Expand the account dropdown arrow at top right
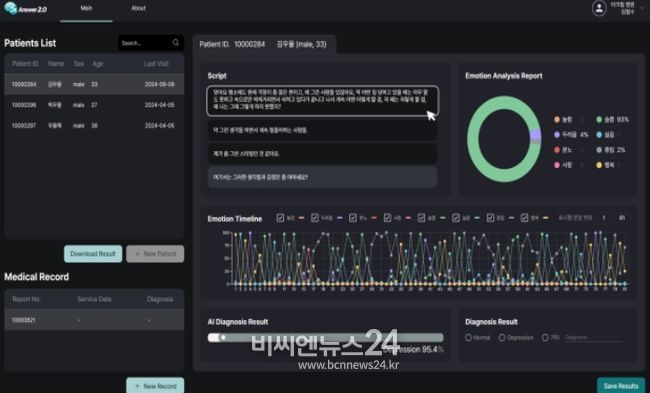650x393 pixels. pos(643,9)
